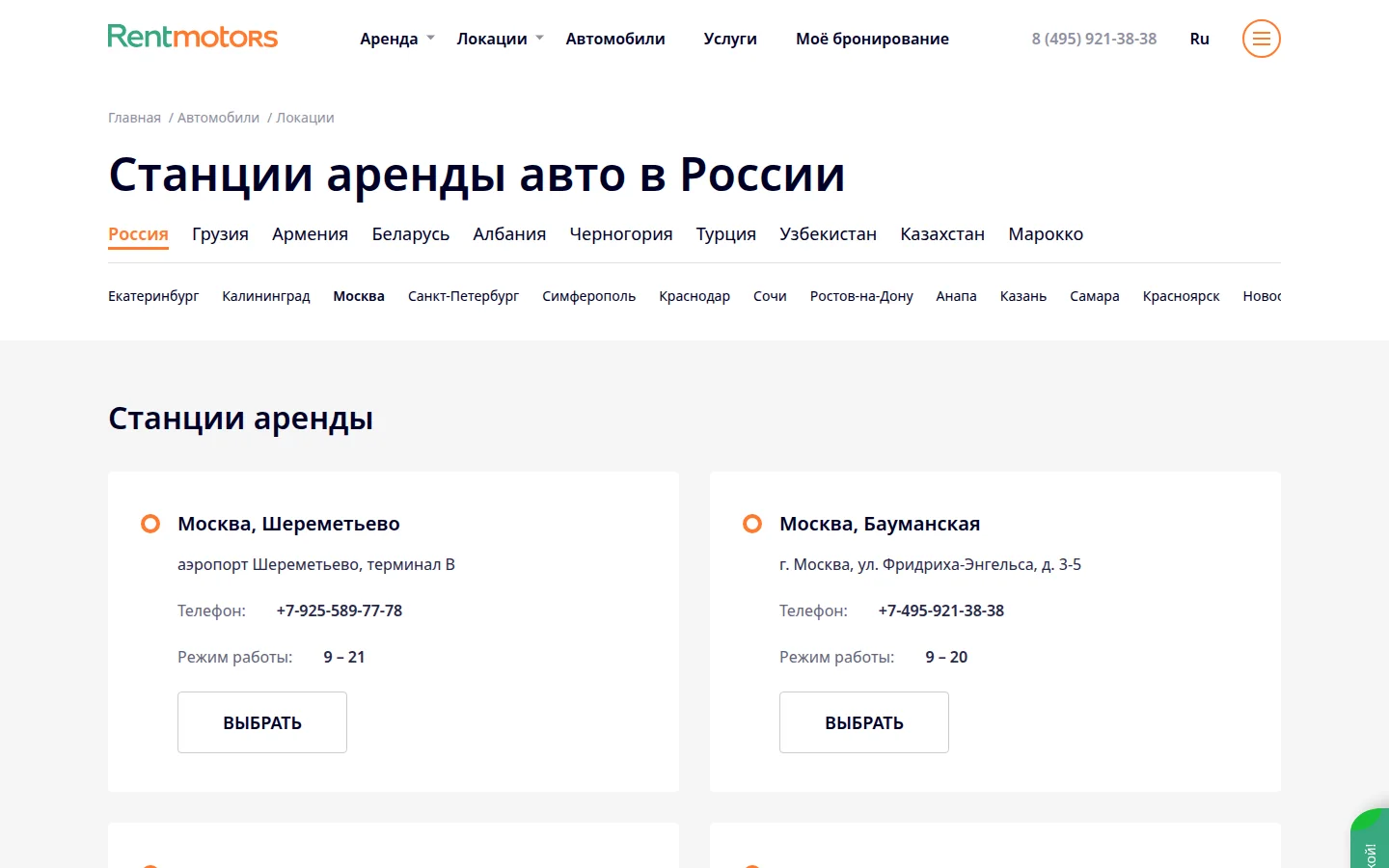The image size is (1389, 868).
Task: Open the Албания tab
Action: (509, 234)
